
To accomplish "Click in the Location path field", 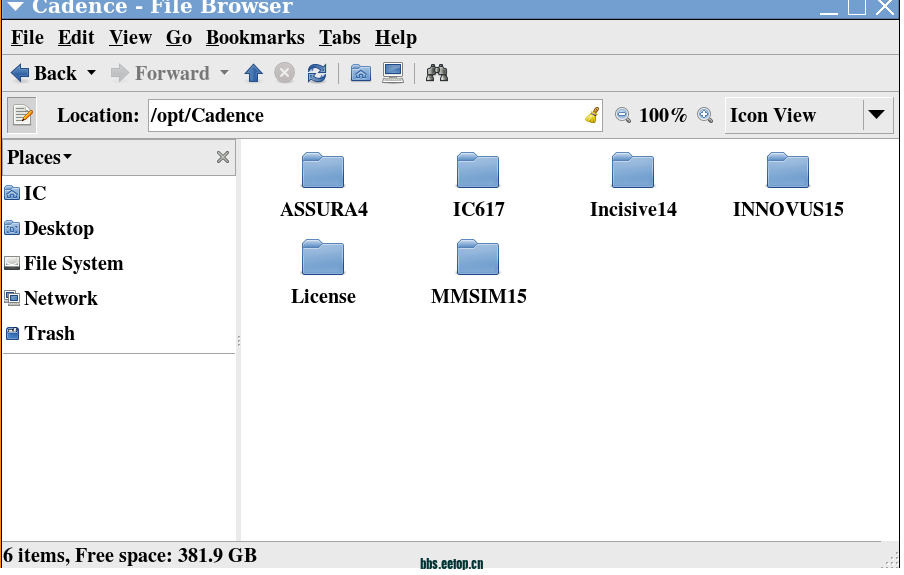I will tap(365, 115).
